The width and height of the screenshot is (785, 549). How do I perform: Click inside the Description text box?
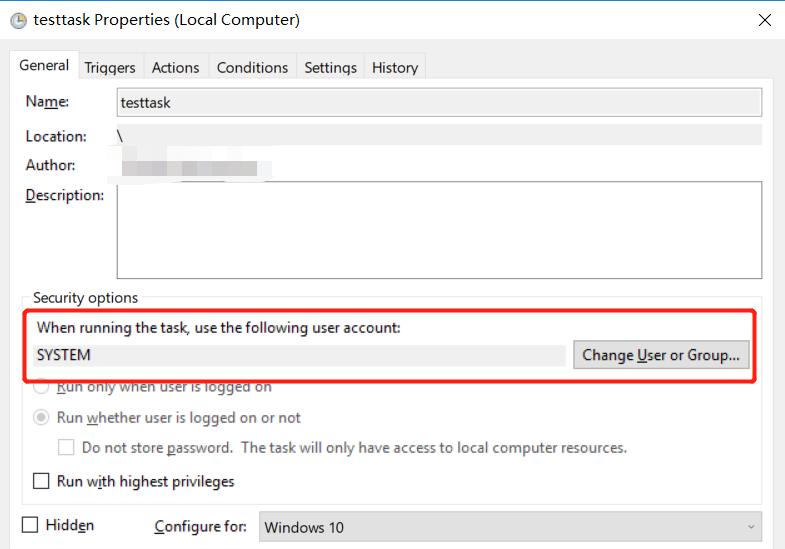coord(439,229)
